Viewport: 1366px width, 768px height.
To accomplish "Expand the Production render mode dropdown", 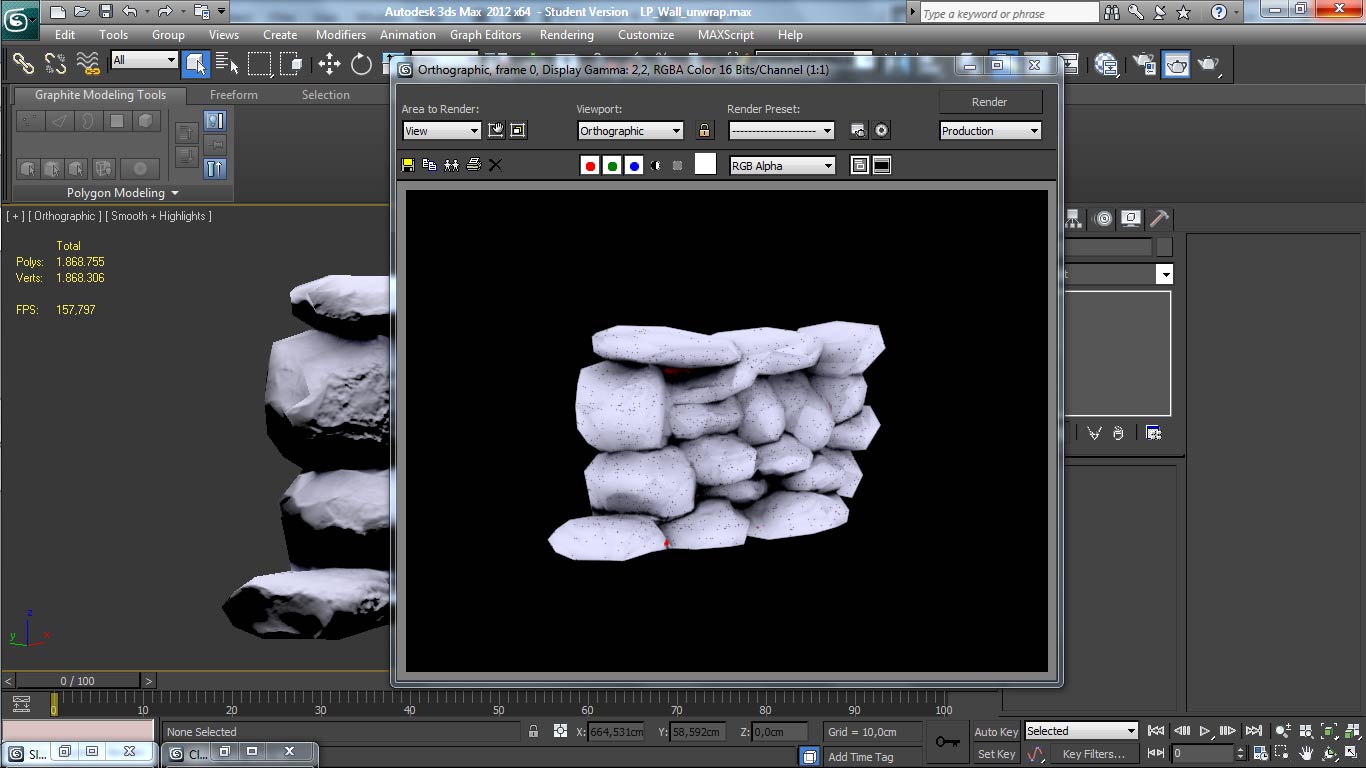I will tap(989, 130).
